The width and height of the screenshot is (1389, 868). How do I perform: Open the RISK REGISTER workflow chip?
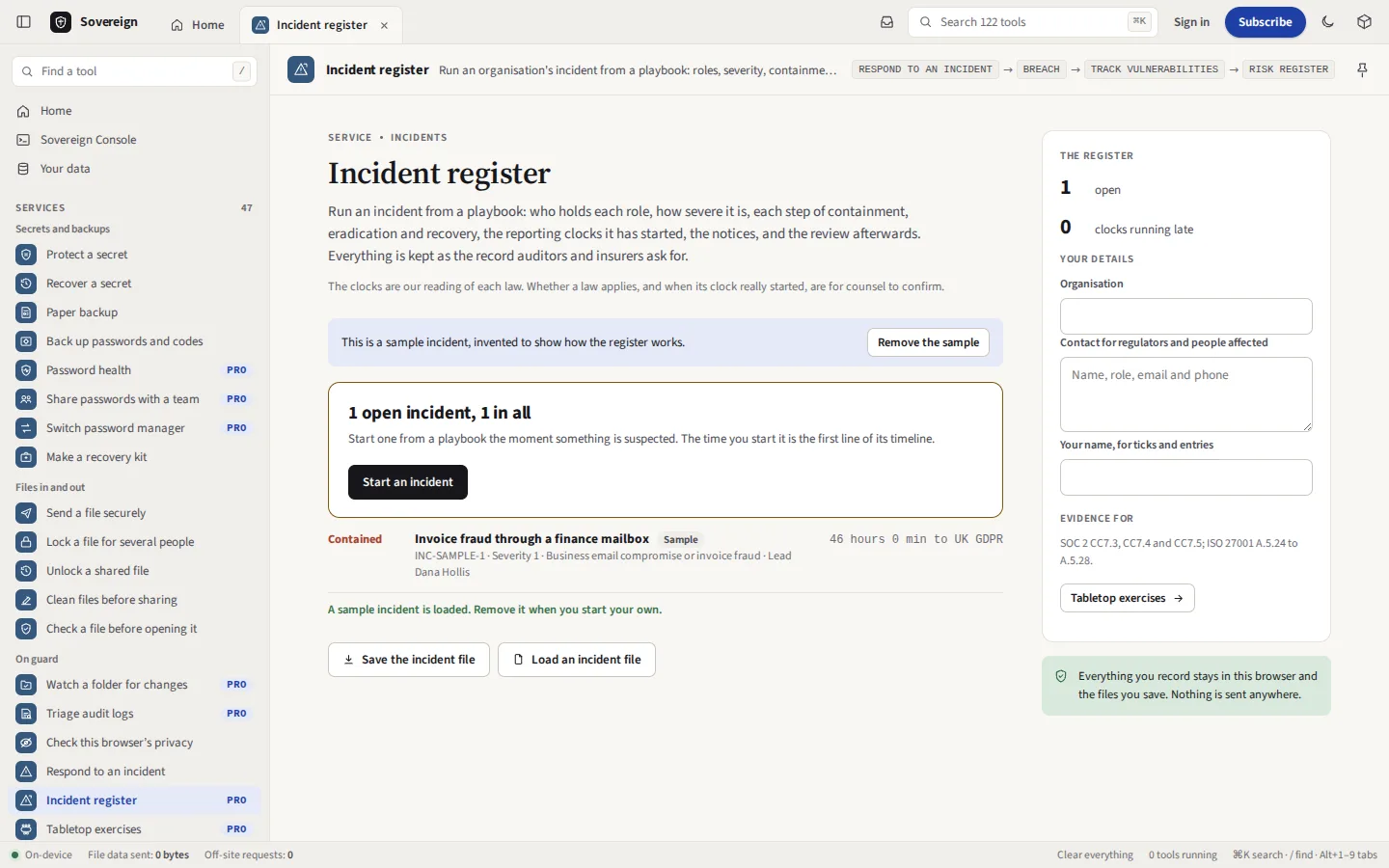pyautogui.click(x=1289, y=69)
